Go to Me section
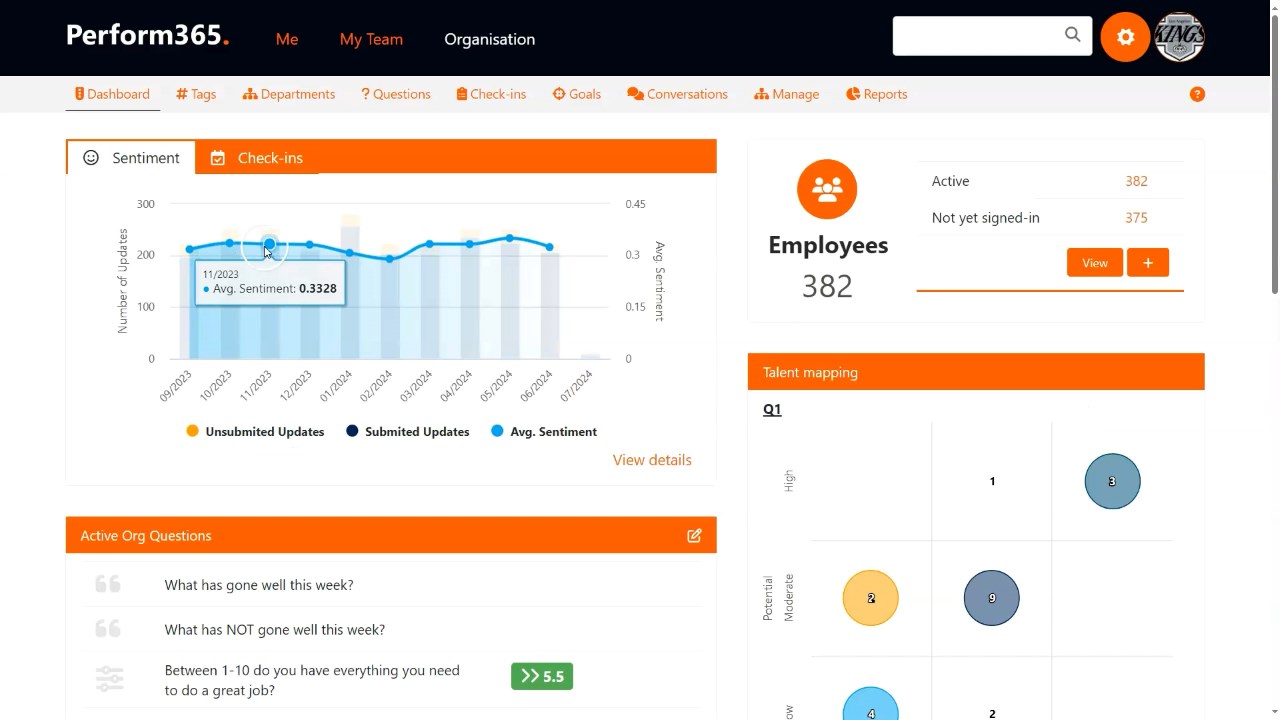 click(x=287, y=39)
